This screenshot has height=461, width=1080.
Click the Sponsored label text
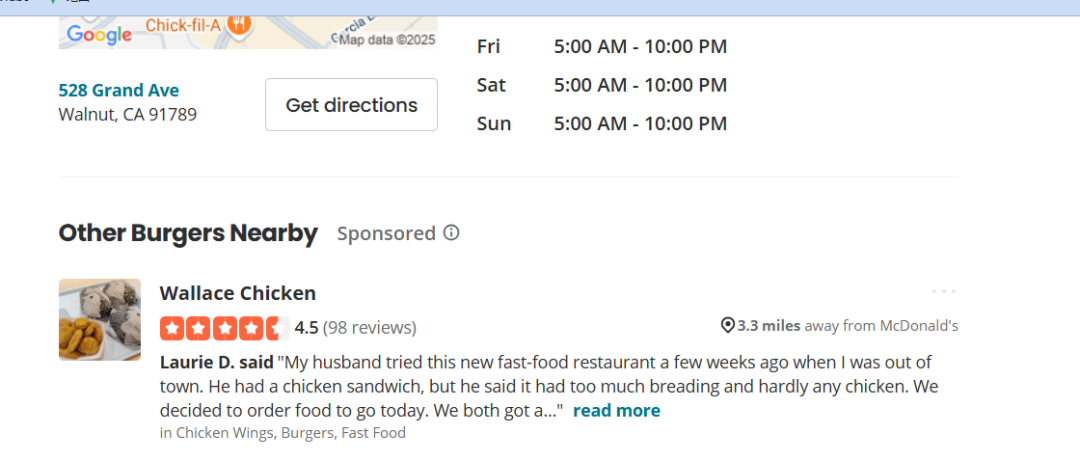[x=386, y=234]
